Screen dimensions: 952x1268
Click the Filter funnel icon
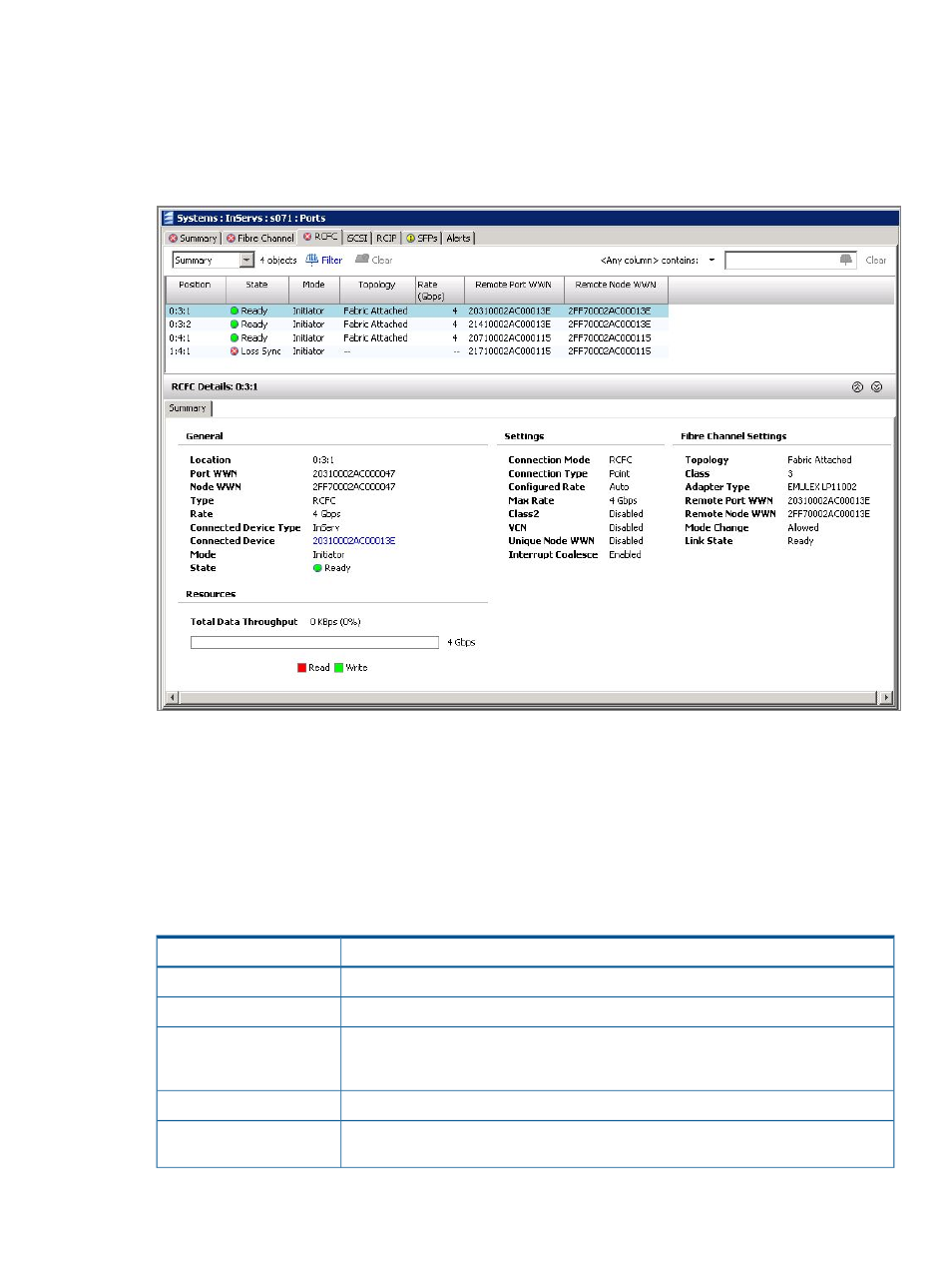[312, 260]
